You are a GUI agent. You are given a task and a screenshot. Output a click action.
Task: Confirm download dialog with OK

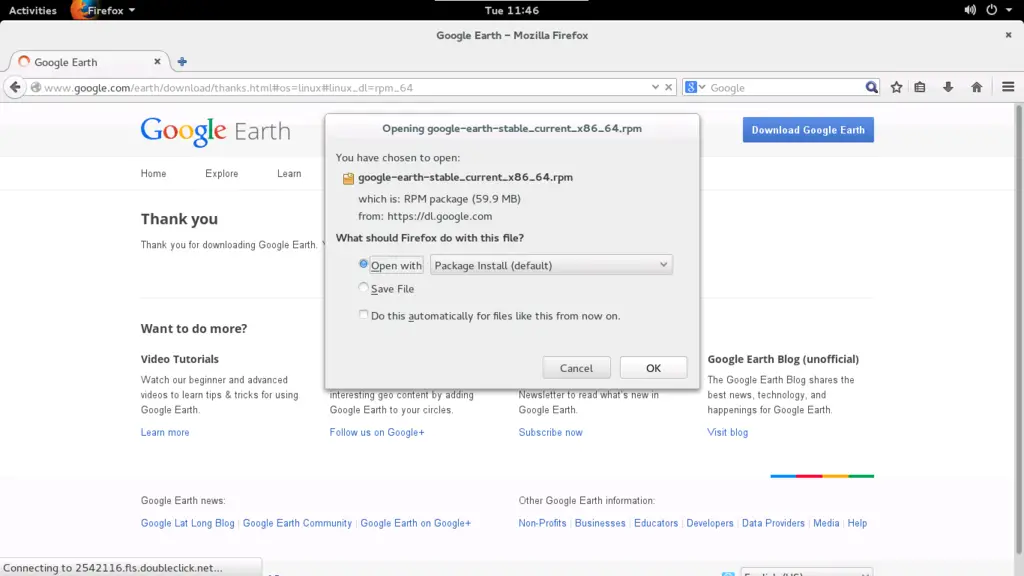pos(653,368)
